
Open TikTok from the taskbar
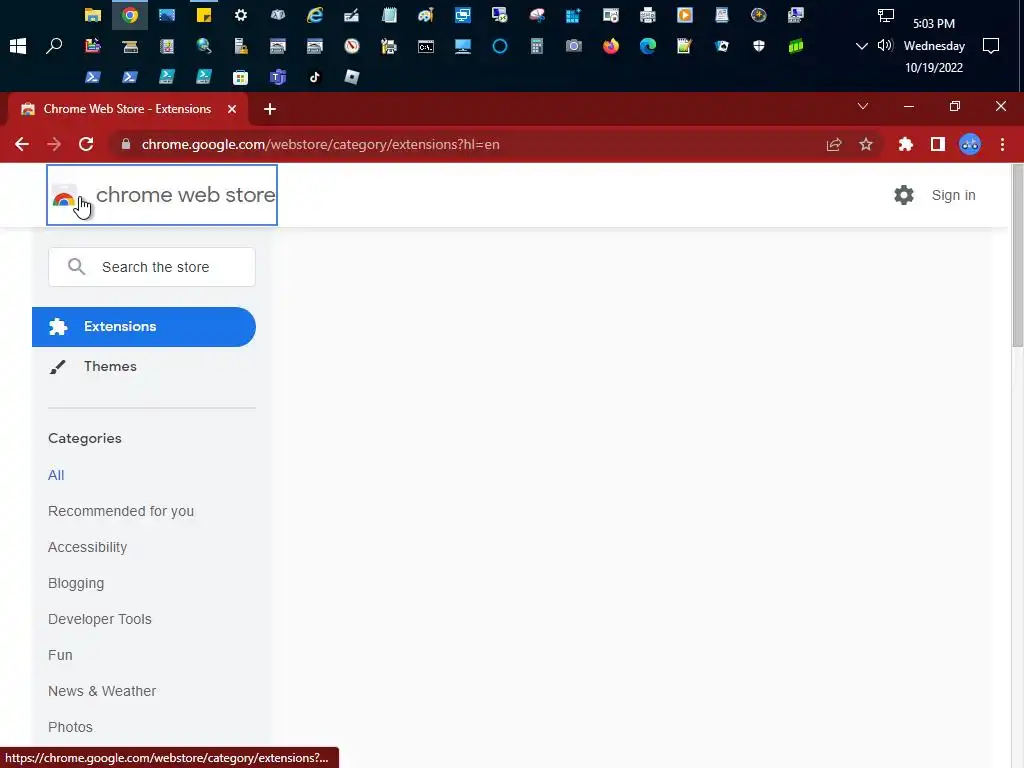point(315,77)
